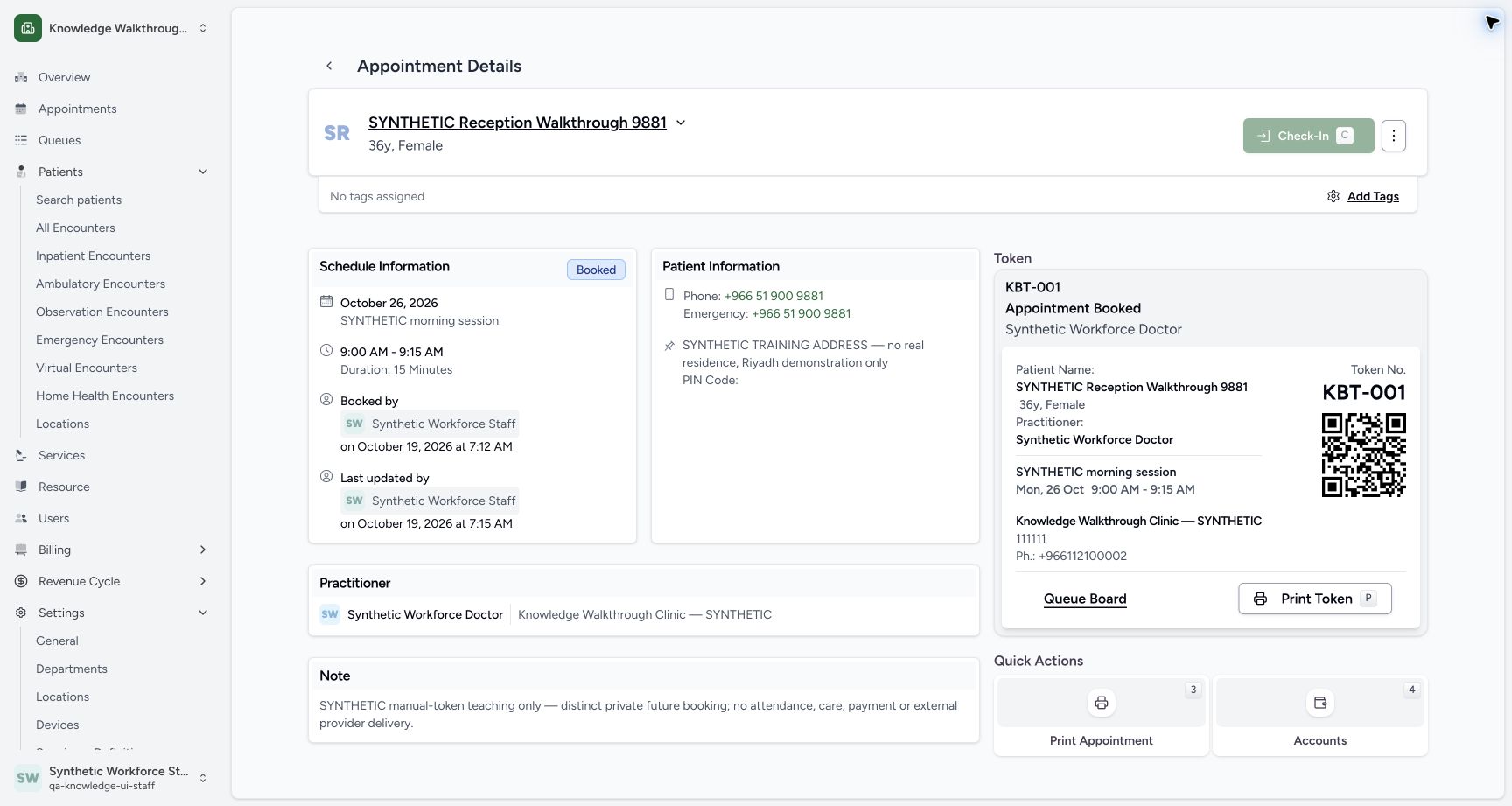This screenshot has height=806, width=1512.
Task: Select Inpatient Encounters in sidebar
Action: [x=93, y=256]
